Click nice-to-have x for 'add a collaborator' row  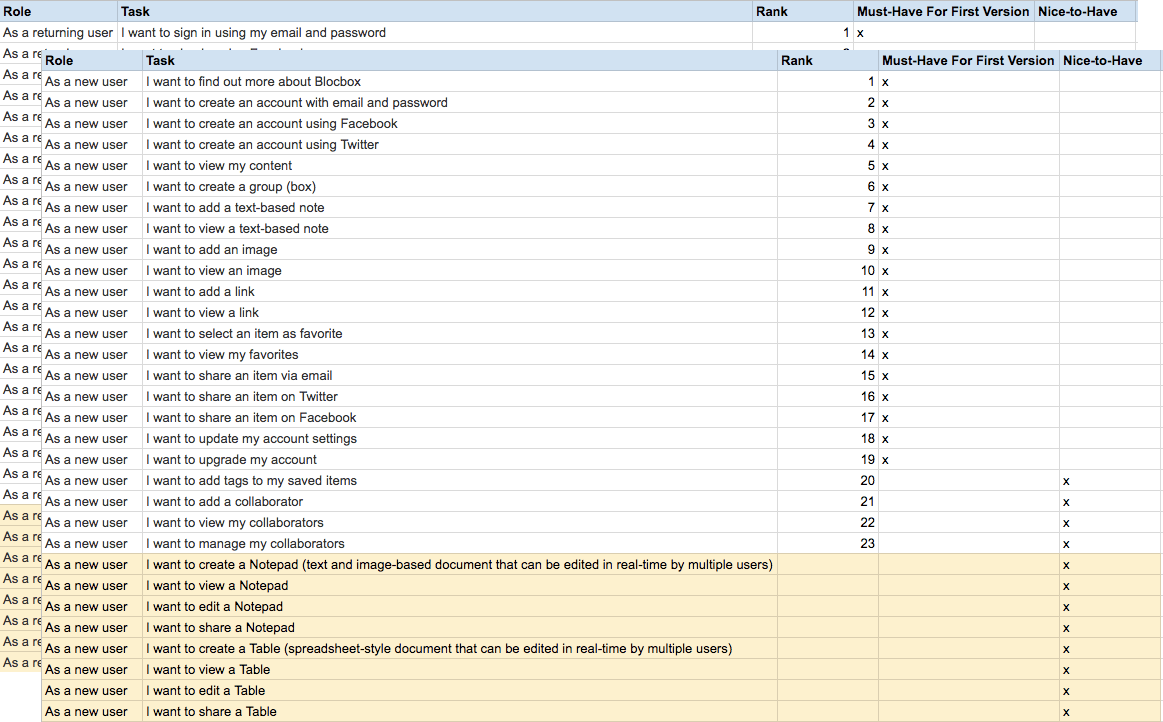click(1066, 502)
